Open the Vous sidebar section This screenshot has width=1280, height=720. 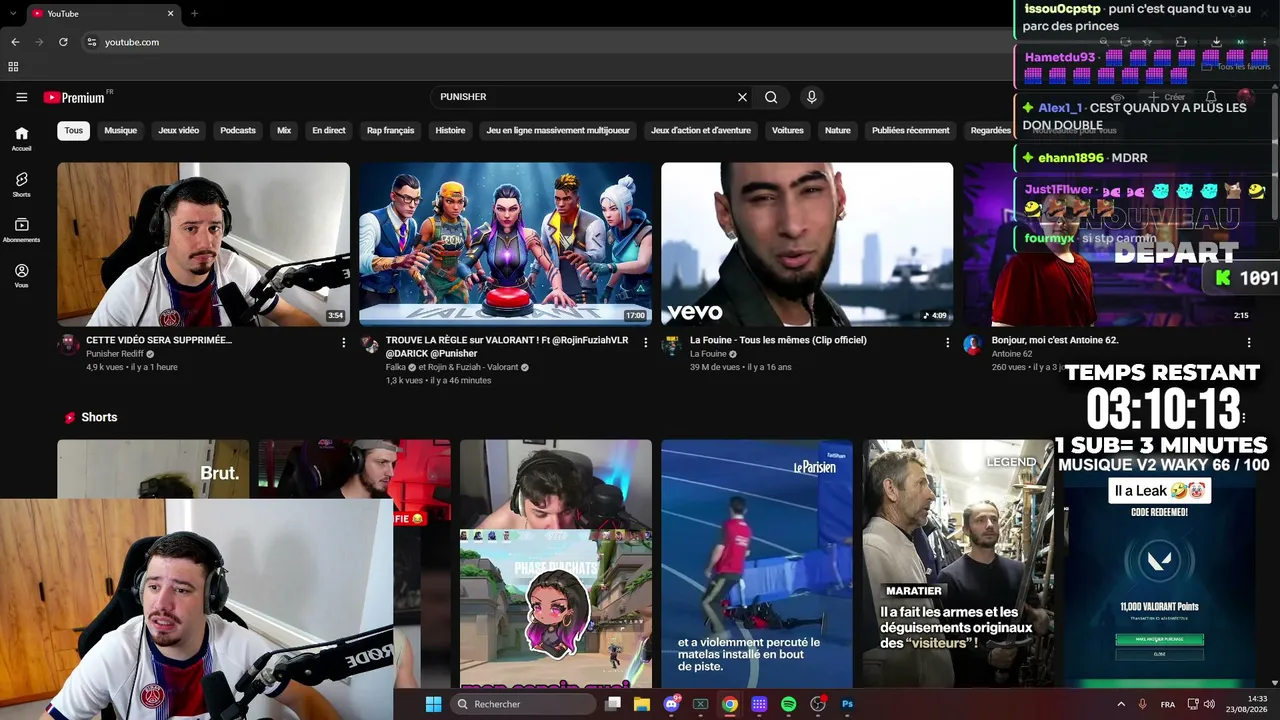(x=21, y=276)
